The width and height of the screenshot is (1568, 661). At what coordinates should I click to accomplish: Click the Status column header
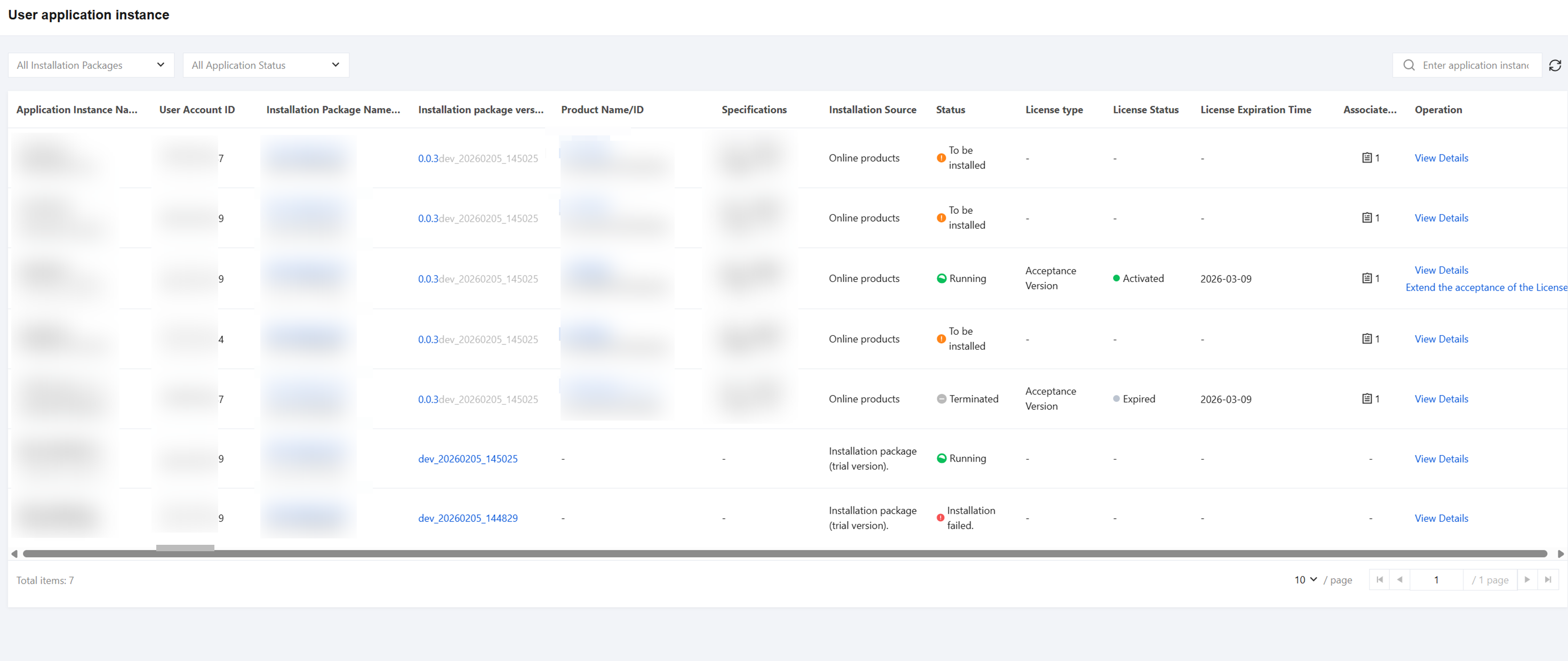coord(950,110)
